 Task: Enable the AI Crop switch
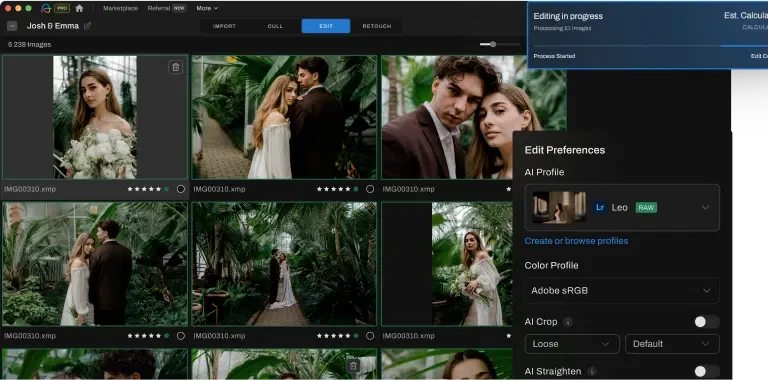(x=706, y=322)
